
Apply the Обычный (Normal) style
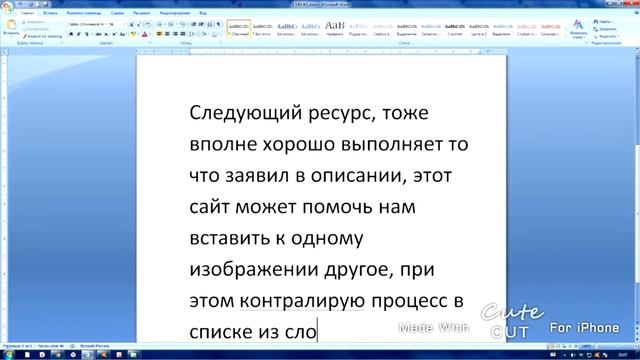239,29
